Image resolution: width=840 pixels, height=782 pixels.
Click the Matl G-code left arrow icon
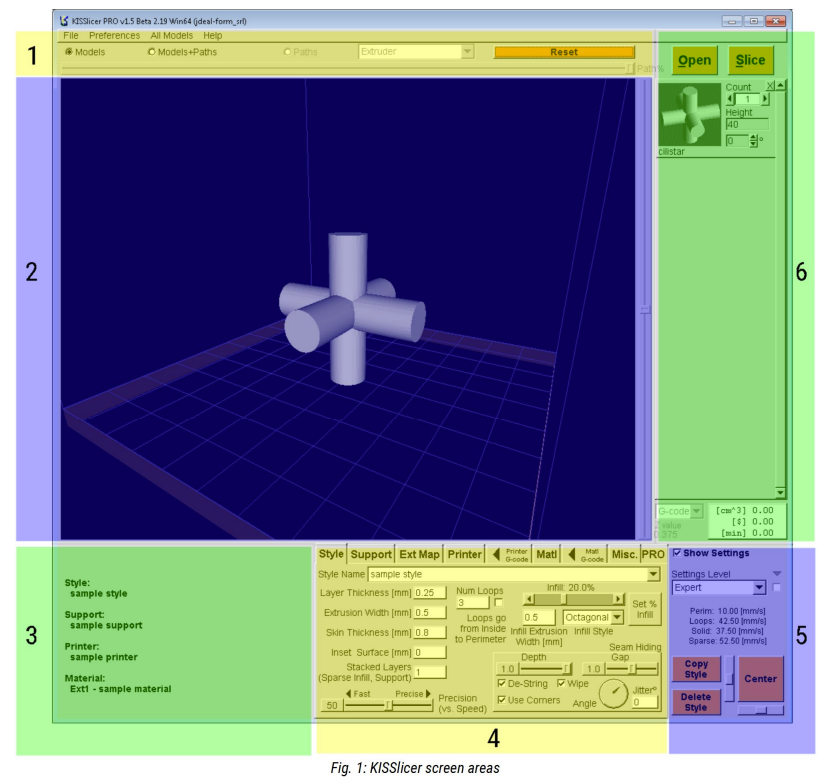click(573, 554)
